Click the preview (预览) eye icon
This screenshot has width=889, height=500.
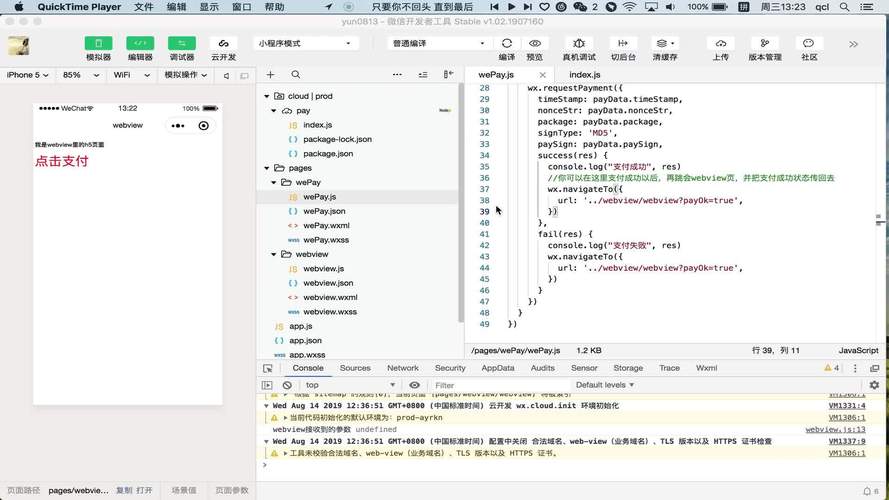pos(535,43)
